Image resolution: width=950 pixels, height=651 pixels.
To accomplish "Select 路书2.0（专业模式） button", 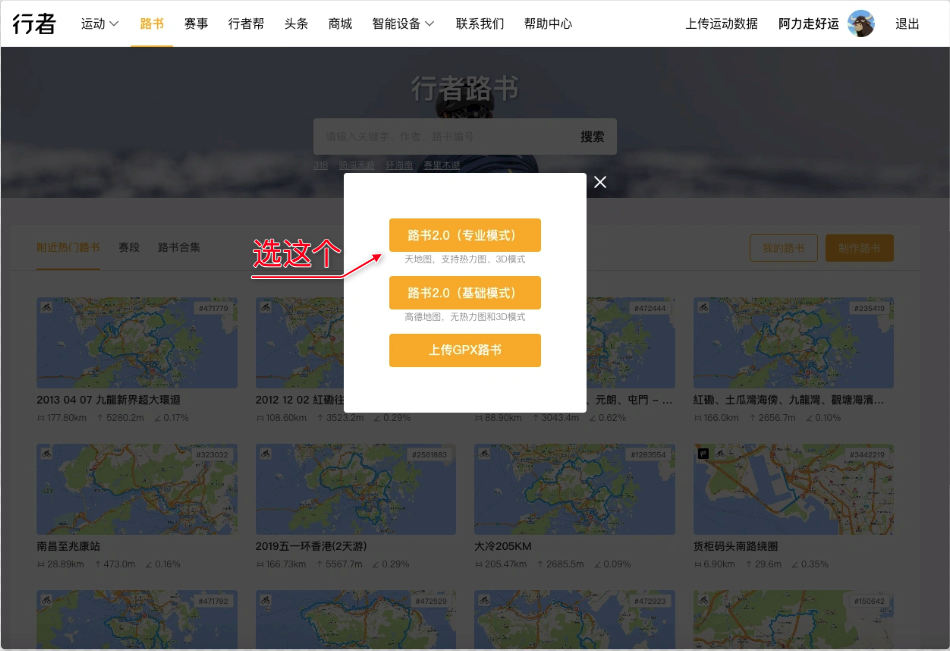I will [x=464, y=235].
